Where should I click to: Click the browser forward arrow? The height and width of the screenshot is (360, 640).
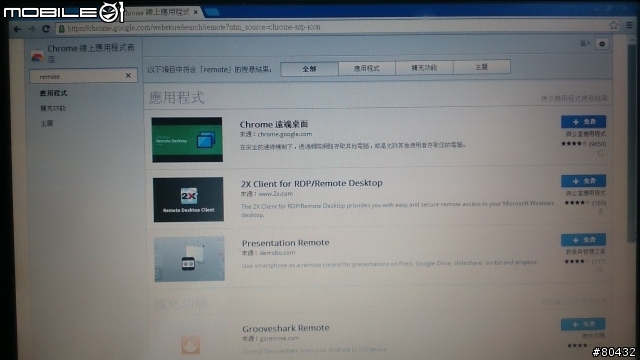[32, 29]
